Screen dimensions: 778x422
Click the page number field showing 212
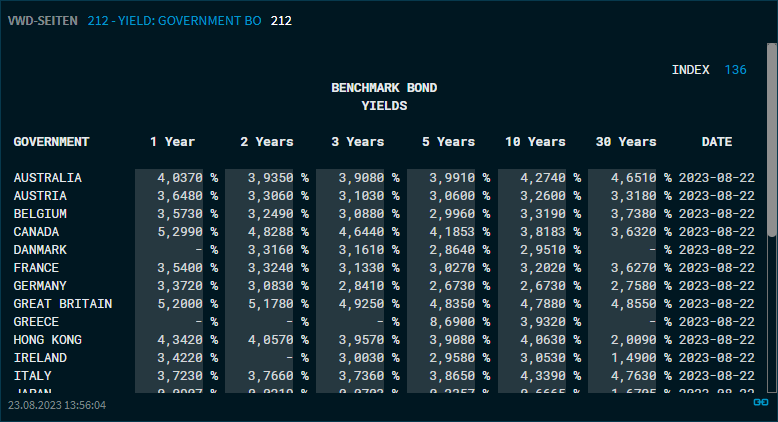[x=281, y=20]
